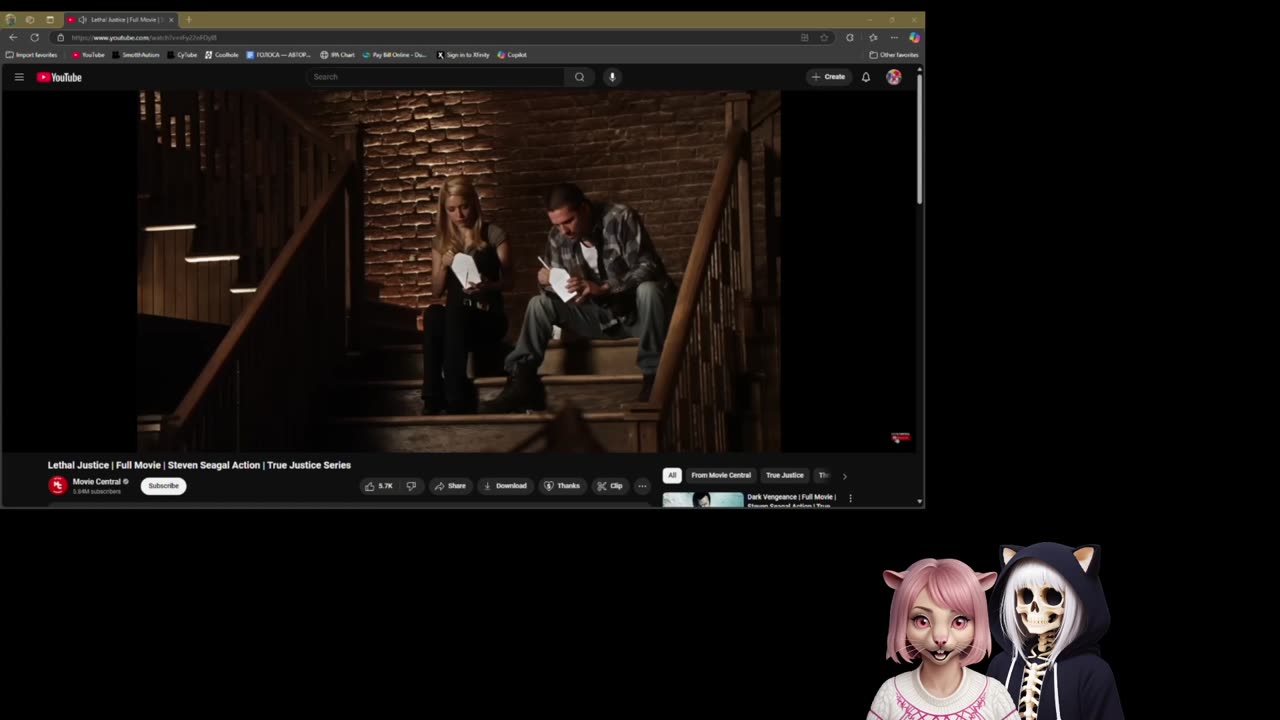This screenshot has height=720, width=1280.
Task: Dislike the video with thumbs down
Action: 411,486
